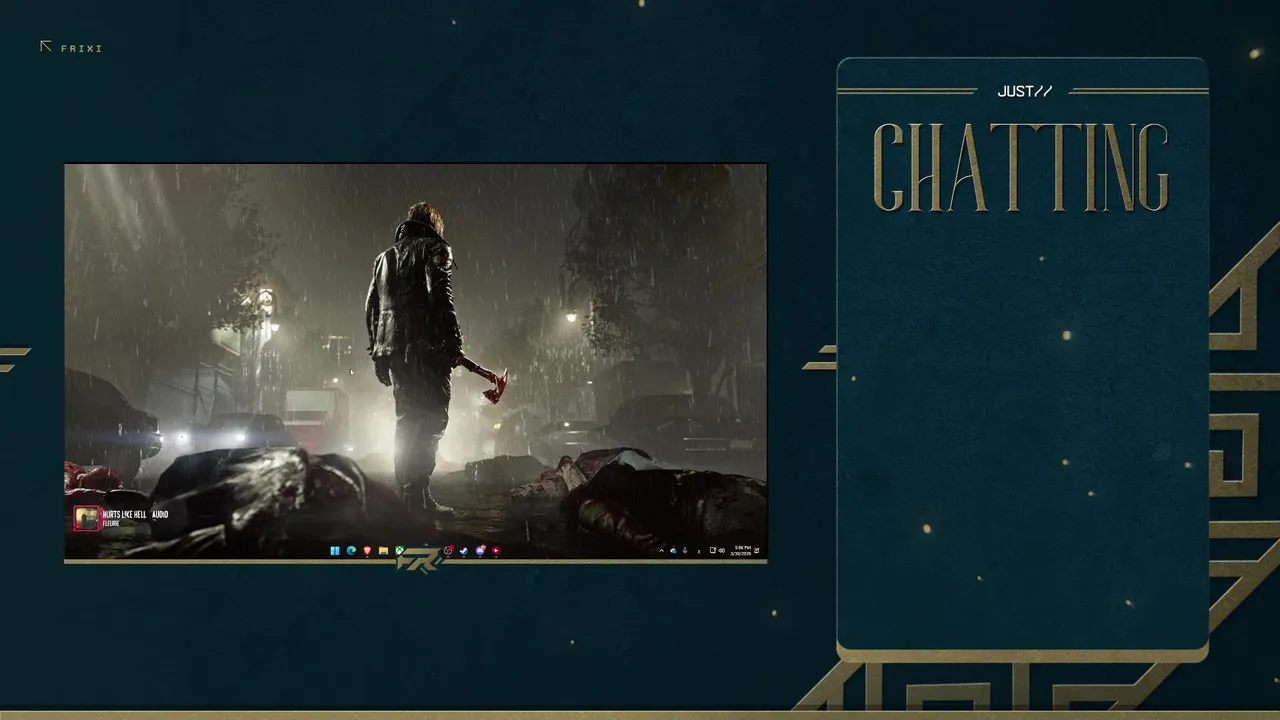Launch Microsoft Edge from the taskbar
Image resolution: width=1280 pixels, height=720 pixels.
click(351, 551)
